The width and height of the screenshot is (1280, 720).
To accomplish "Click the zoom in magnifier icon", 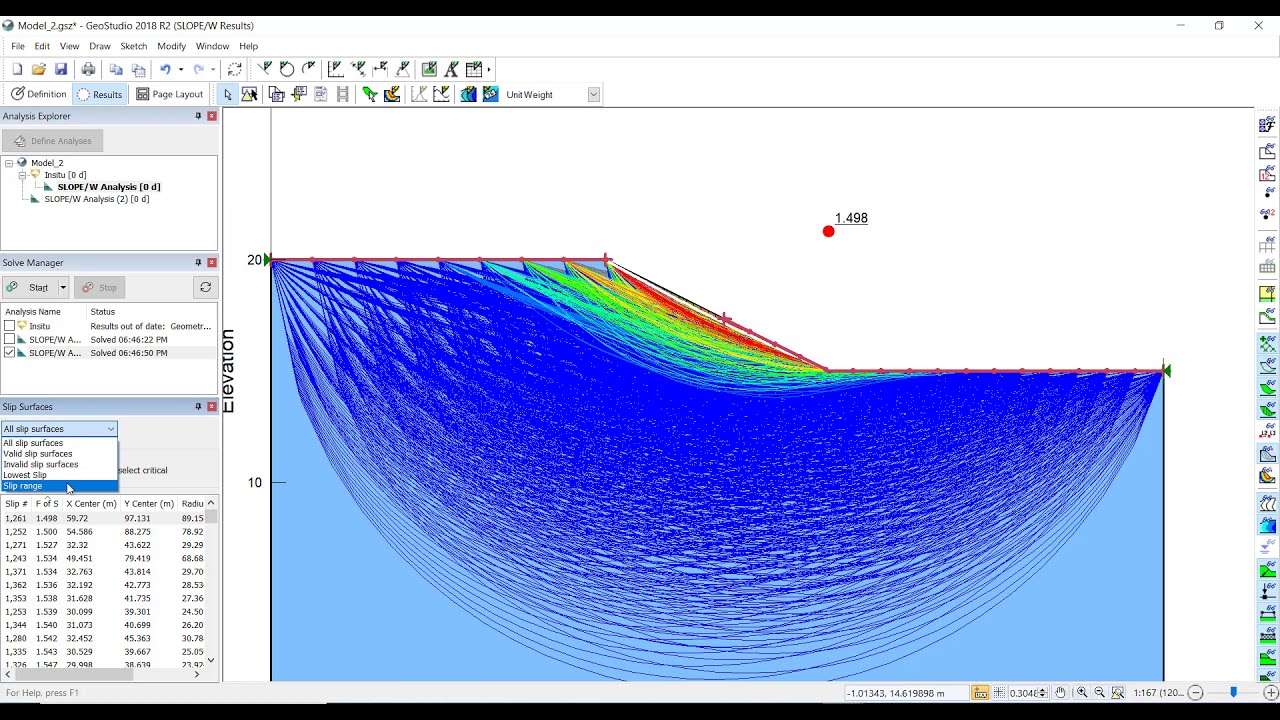I will click(1082, 692).
